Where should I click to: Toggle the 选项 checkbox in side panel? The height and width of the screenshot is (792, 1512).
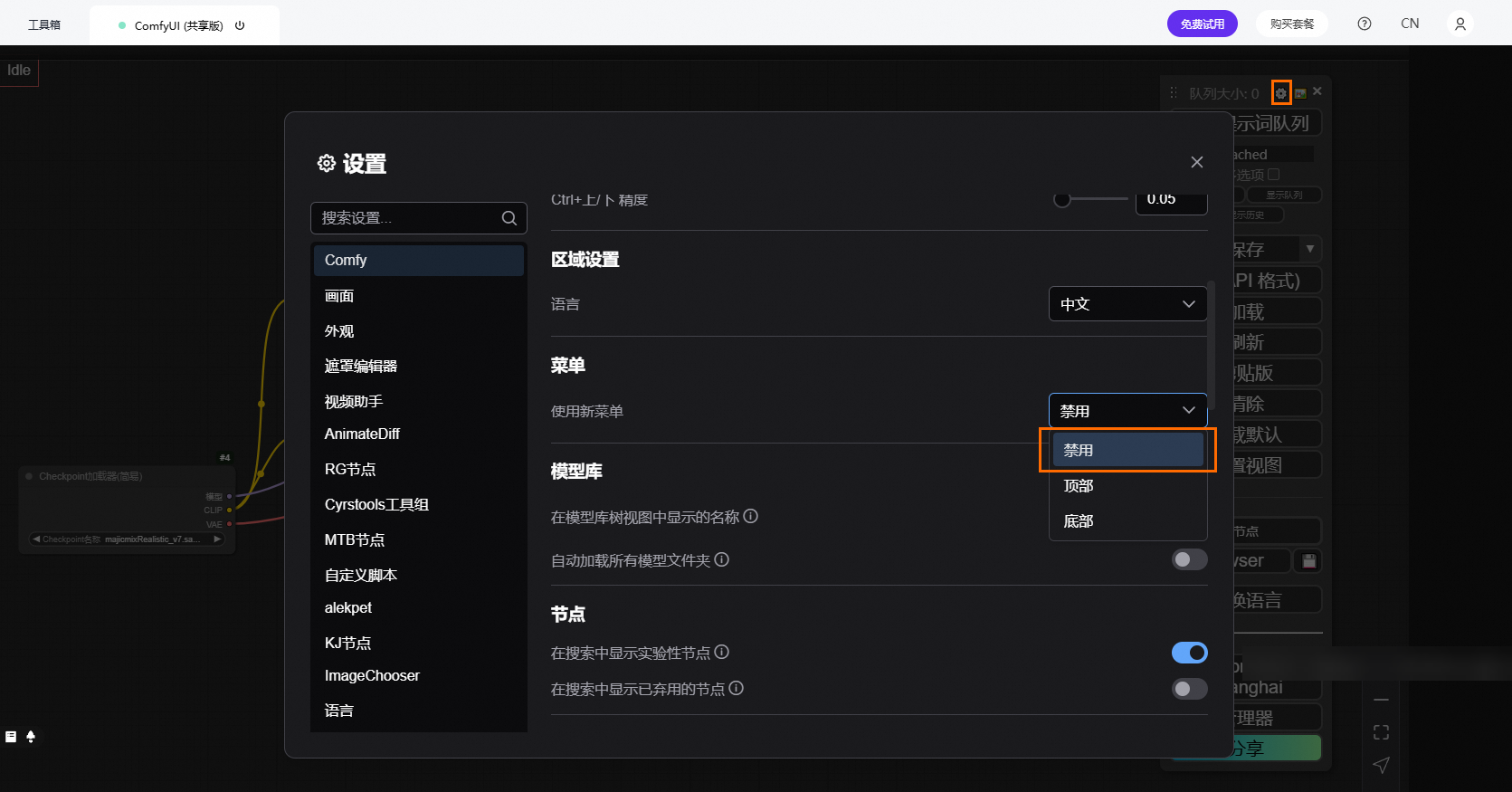1274,174
